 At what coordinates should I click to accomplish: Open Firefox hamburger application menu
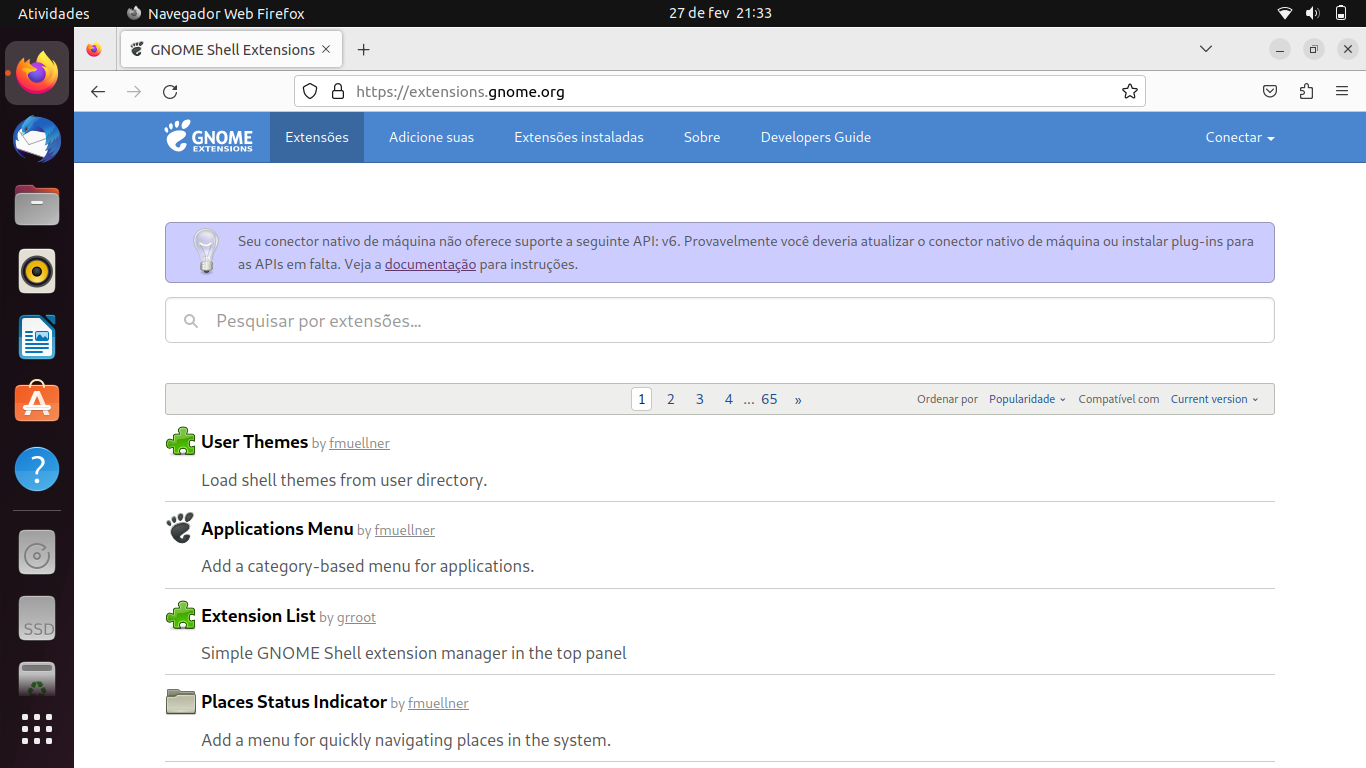pos(1342,91)
